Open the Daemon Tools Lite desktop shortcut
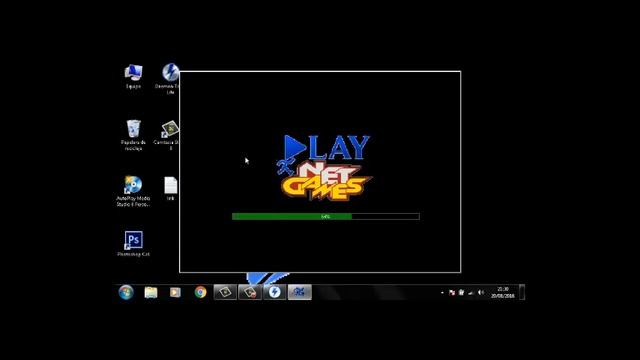640x360 pixels. (x=169, y=78)
